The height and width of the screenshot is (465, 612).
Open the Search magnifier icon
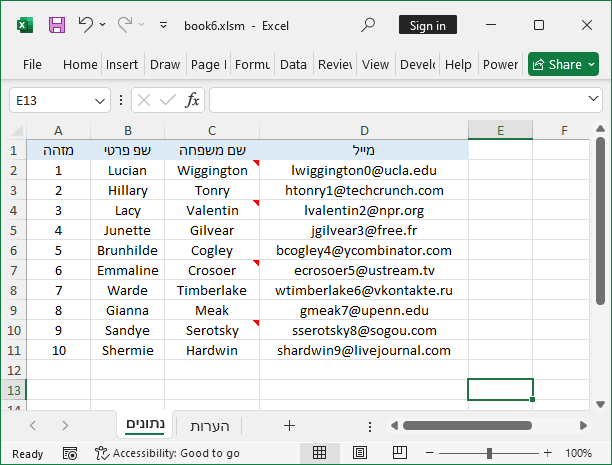pos(368,25)
